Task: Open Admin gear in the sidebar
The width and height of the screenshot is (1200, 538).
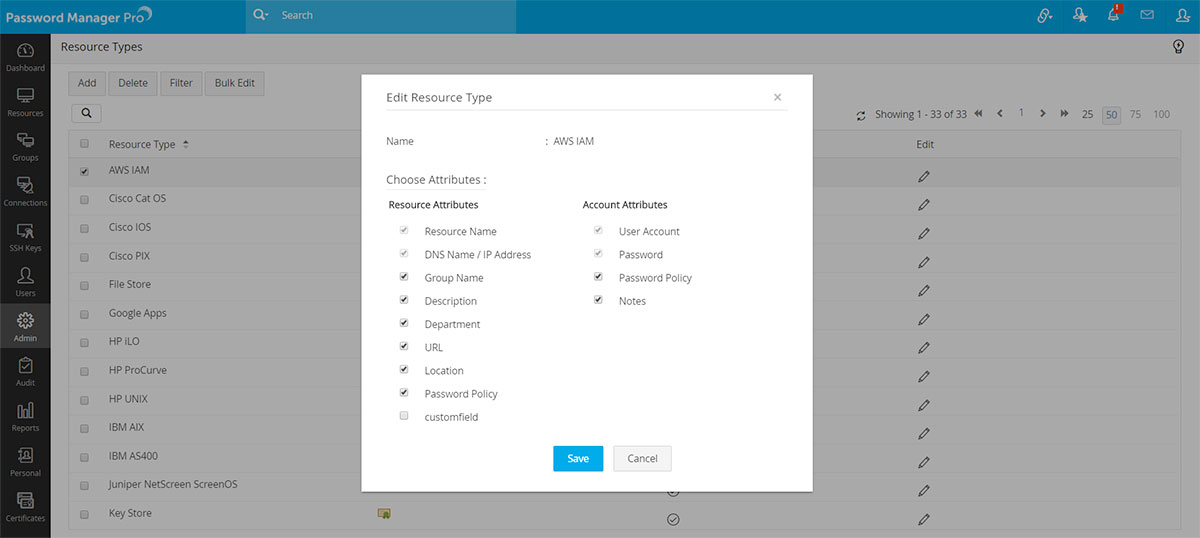Action: (25, 327)
